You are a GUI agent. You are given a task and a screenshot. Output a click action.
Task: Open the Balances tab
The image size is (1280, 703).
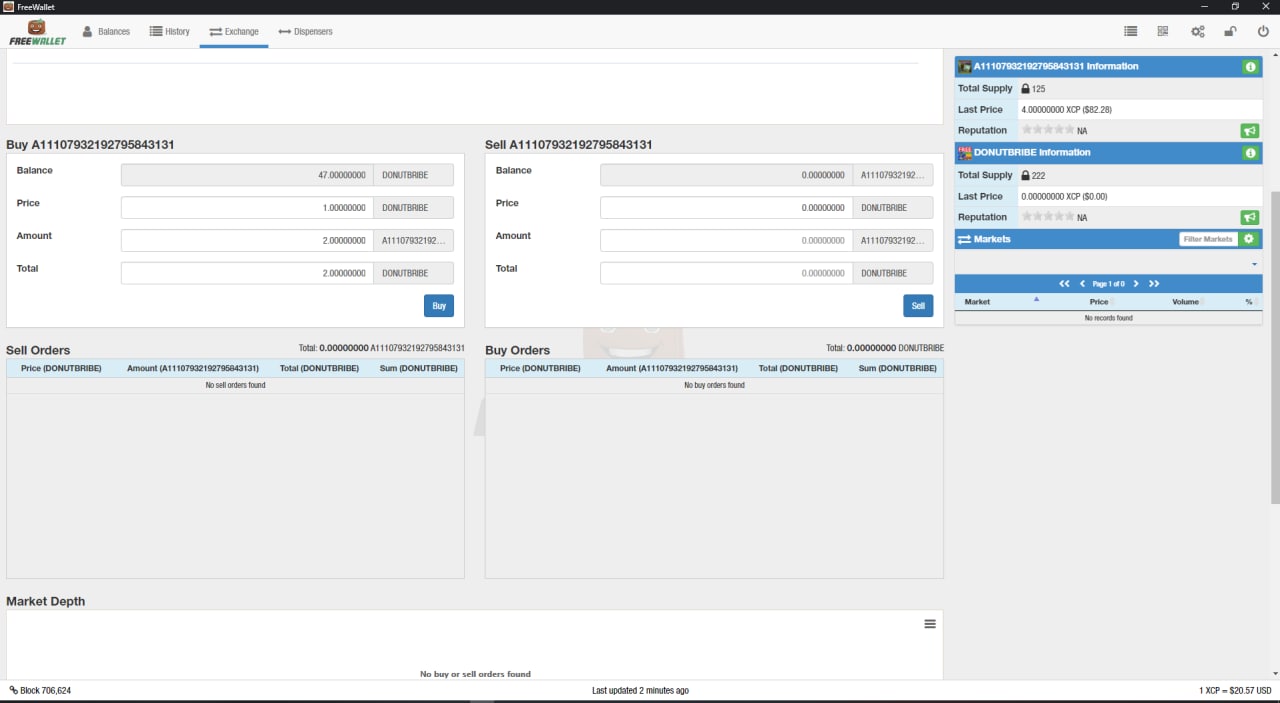pyautogui.click(x=106, y=31)
